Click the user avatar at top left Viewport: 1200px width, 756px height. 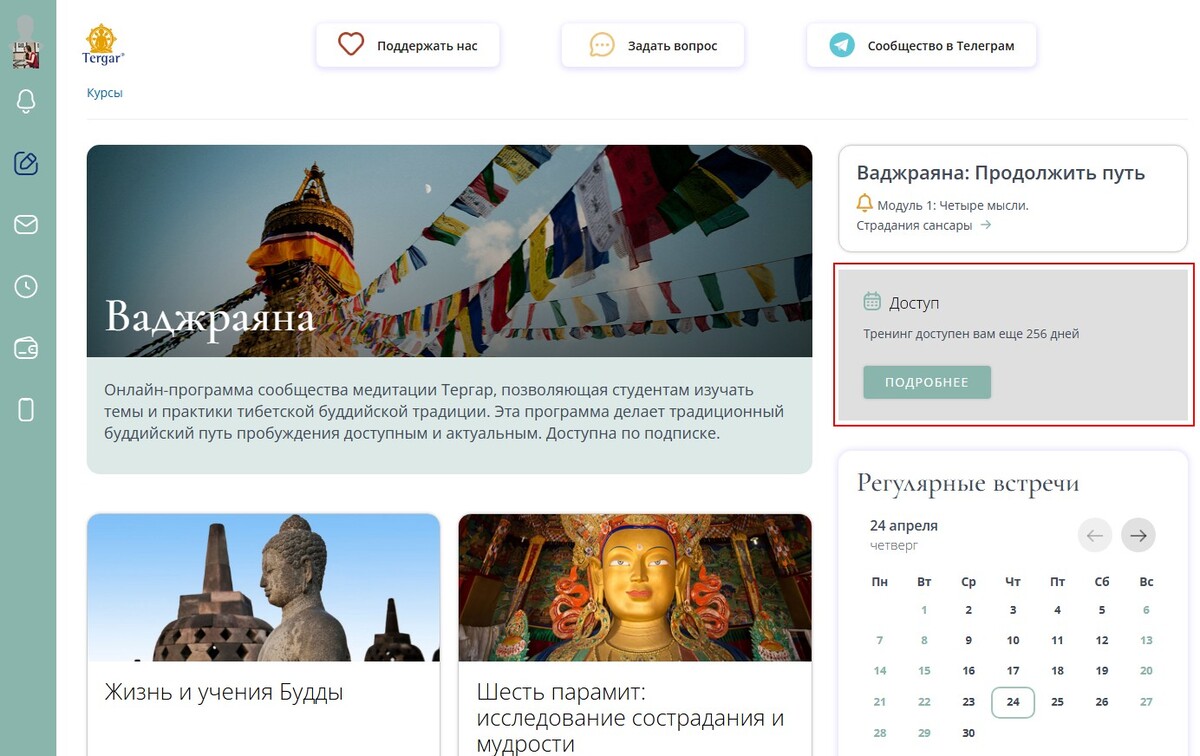point(26,43)
